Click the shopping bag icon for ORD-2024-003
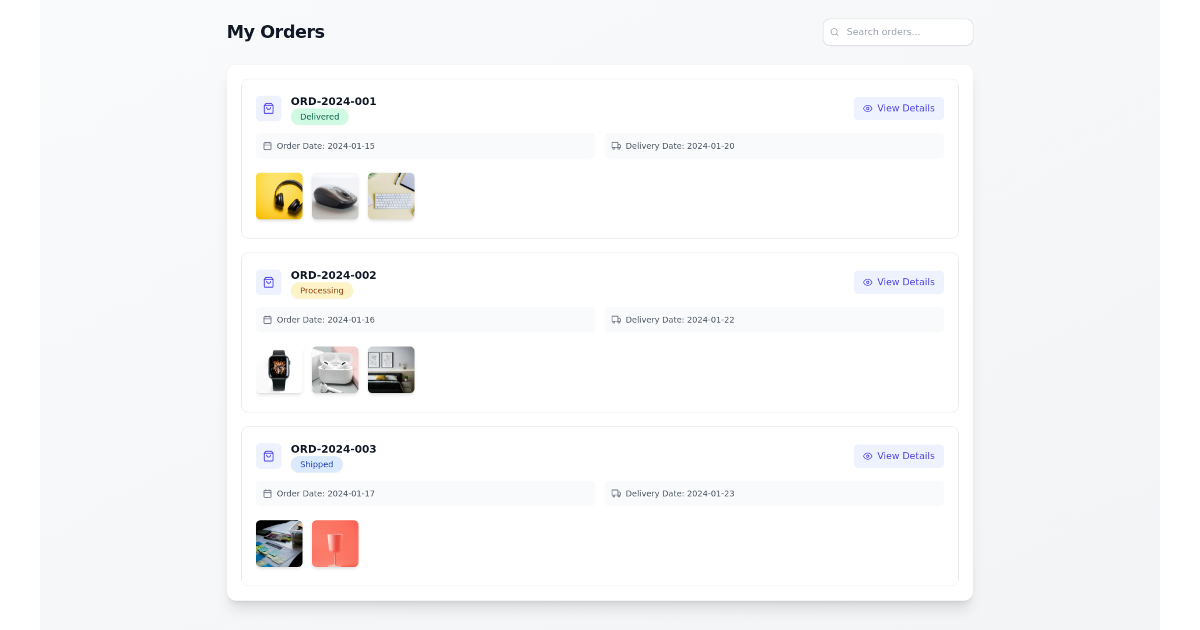 (x=268, y=456)
